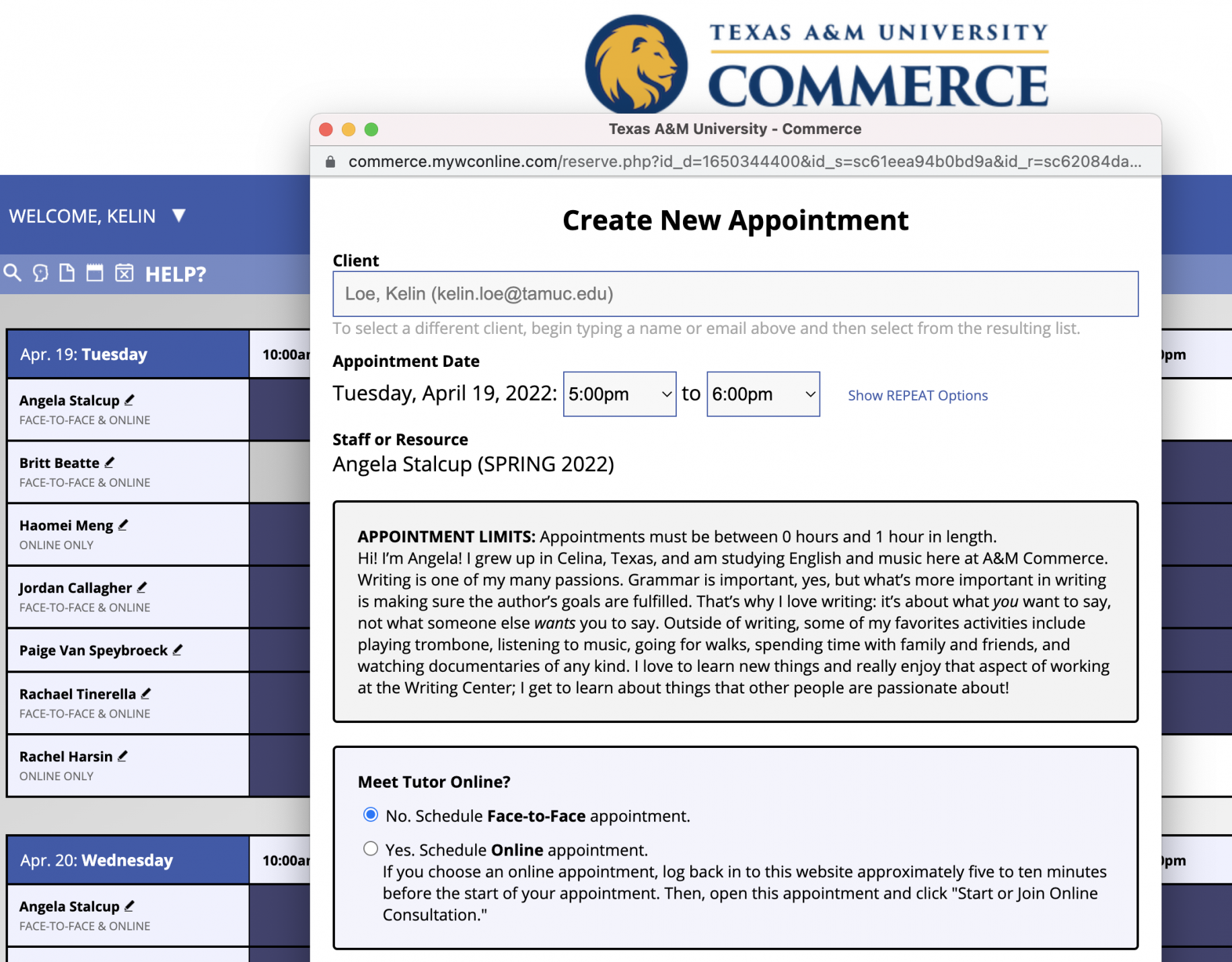The width and height of the screenshot is (1232, 962).
Task: Click the Haomei Meng staff name
Action: tap(66, 526)
